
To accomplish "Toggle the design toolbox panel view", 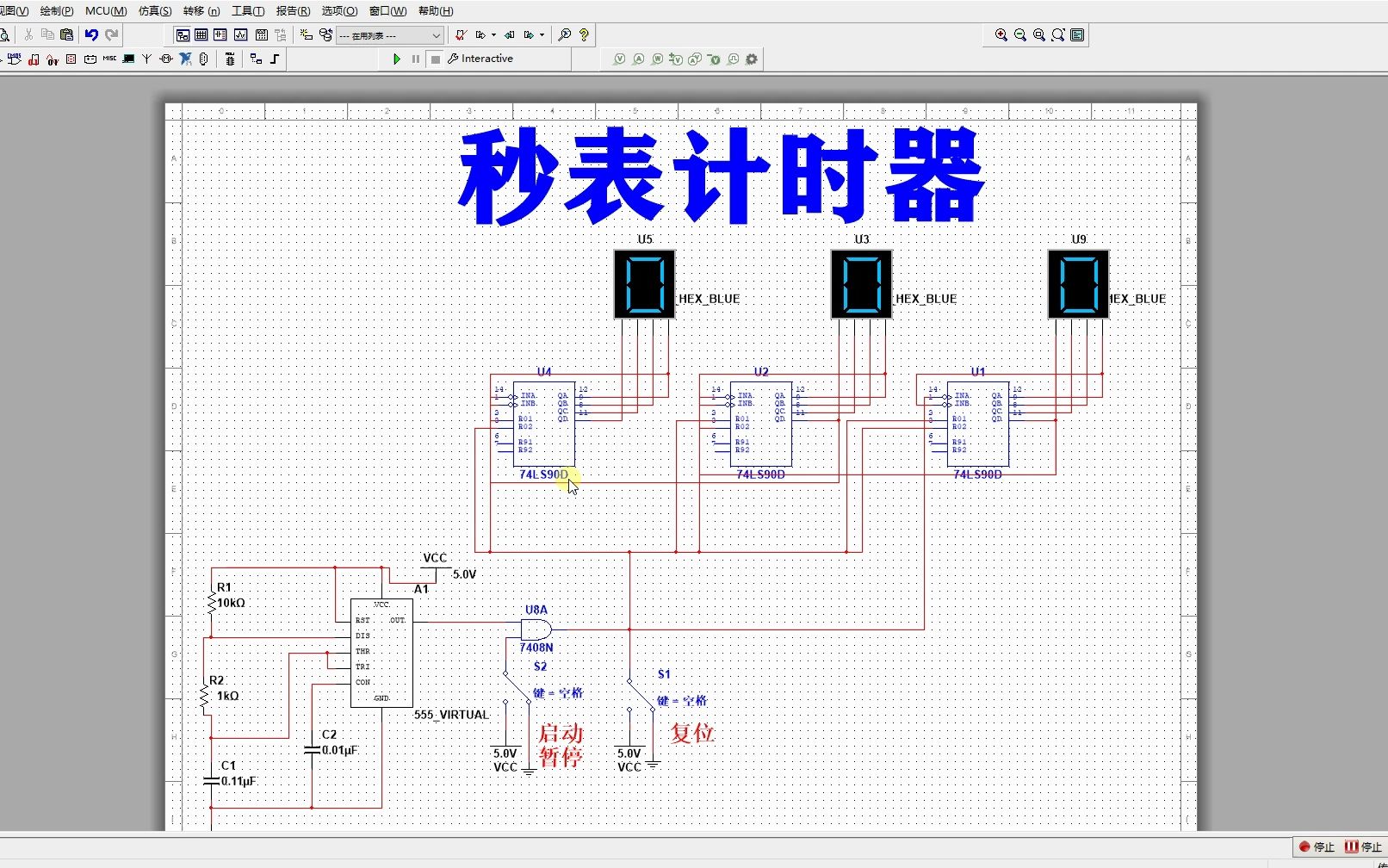I will point(183,35).
